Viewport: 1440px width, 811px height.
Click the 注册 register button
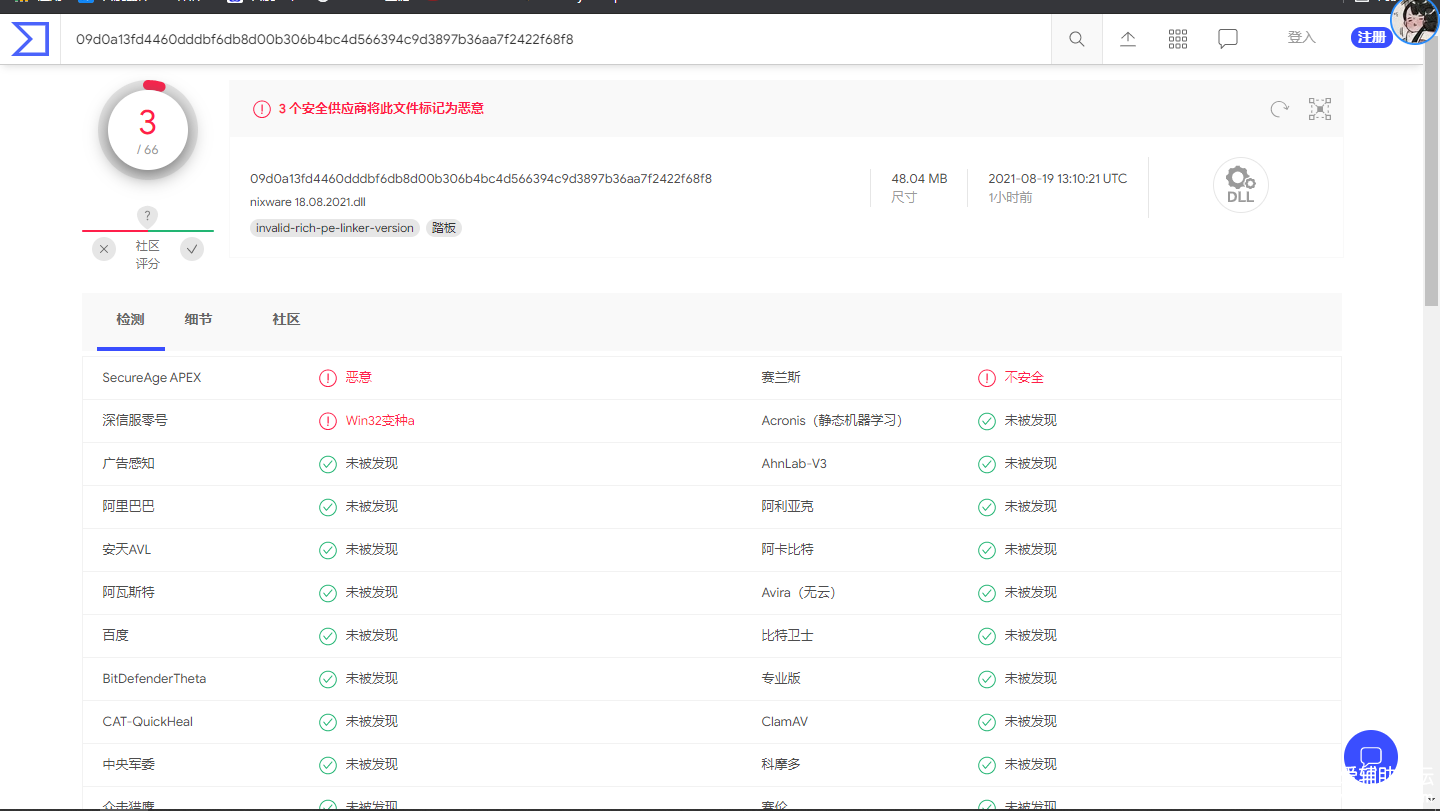coord(1372,38)
